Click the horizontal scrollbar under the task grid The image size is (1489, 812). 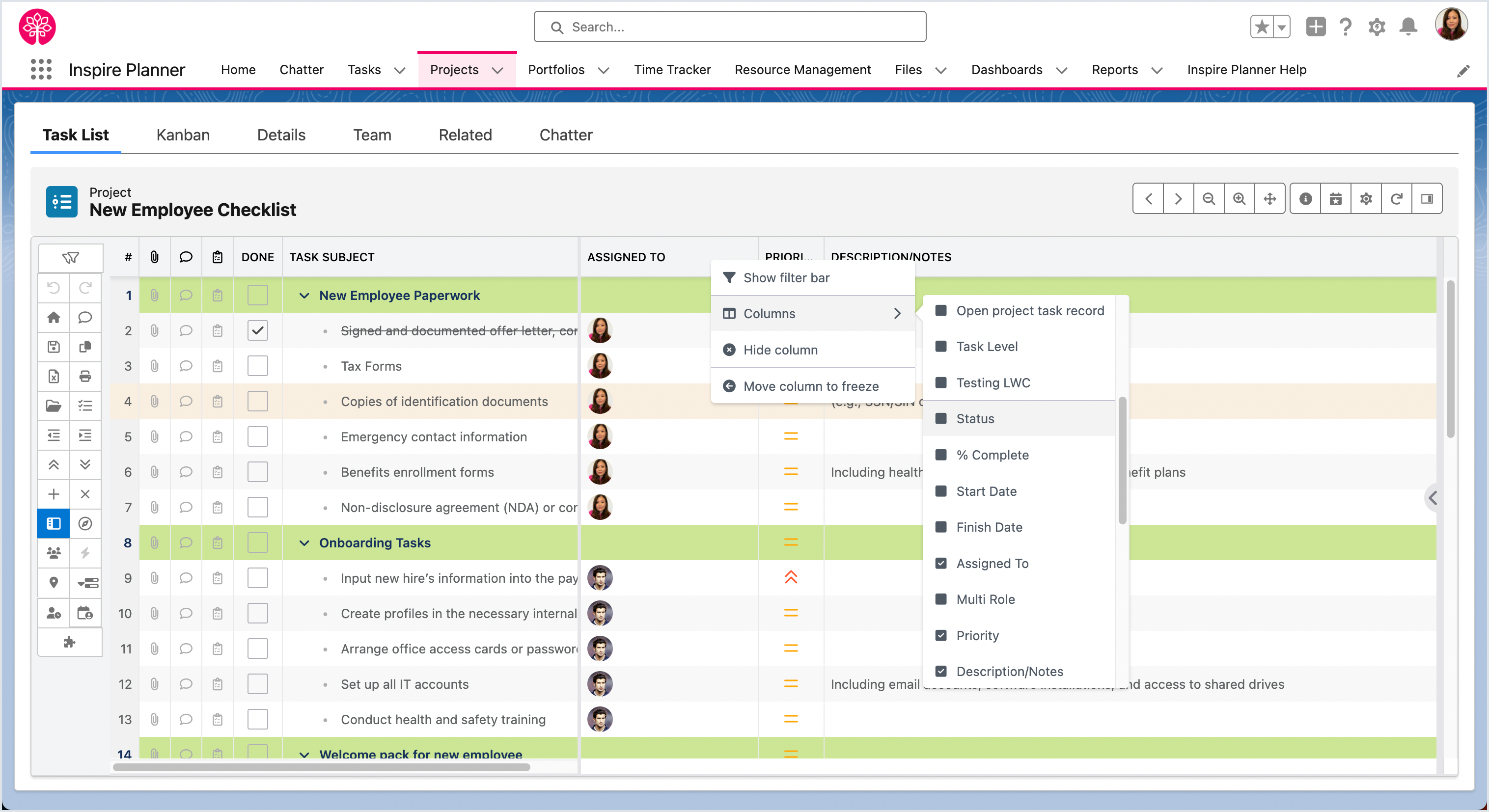(x=321, y=767)
